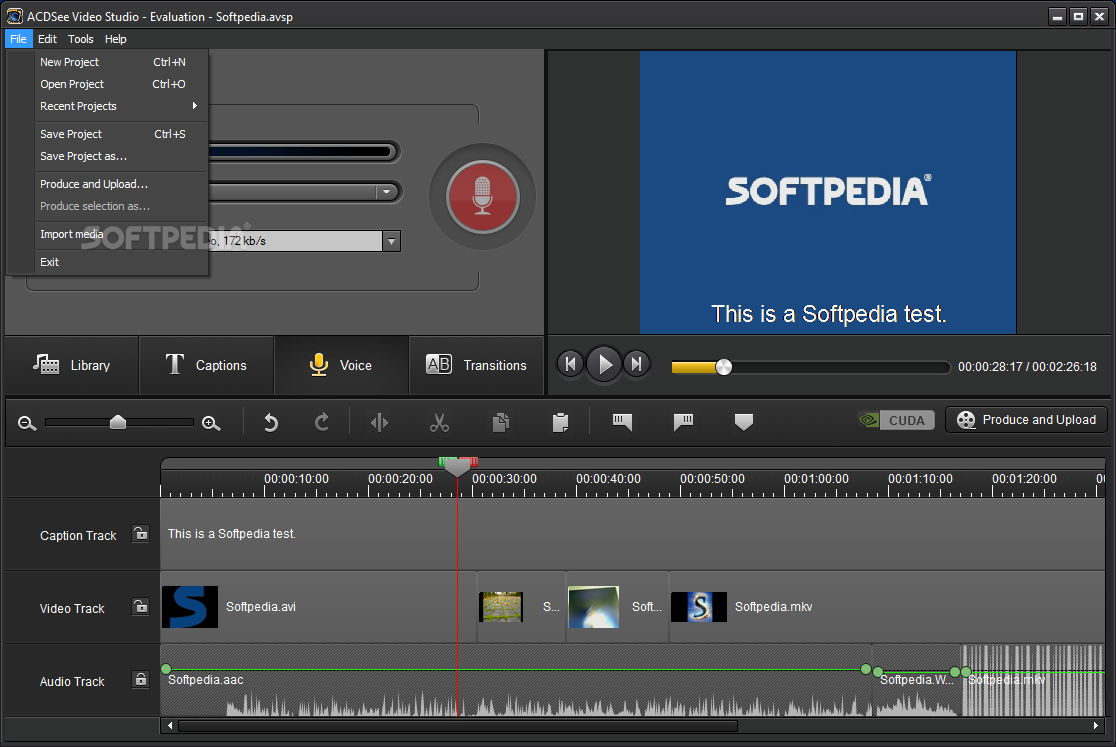Screen dimensions: 1116x747
Task: Open the Library panel
Action: click(71, 365)
